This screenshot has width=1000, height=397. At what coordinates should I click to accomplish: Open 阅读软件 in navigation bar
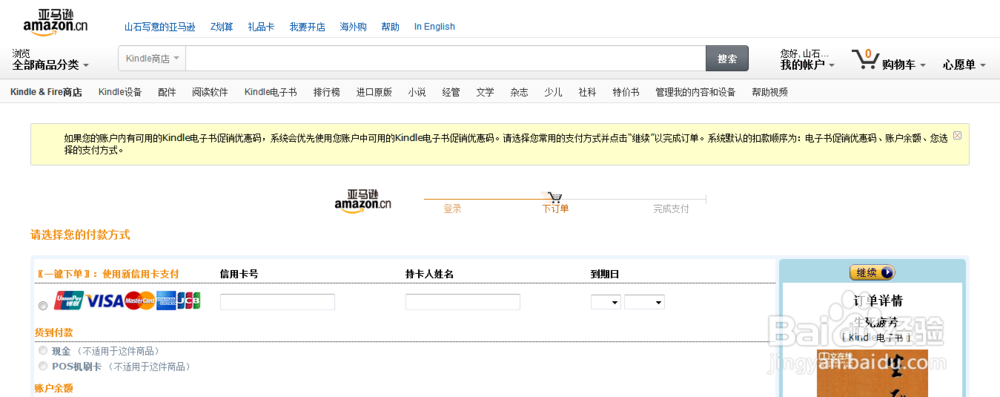click(x=210, y=92)
